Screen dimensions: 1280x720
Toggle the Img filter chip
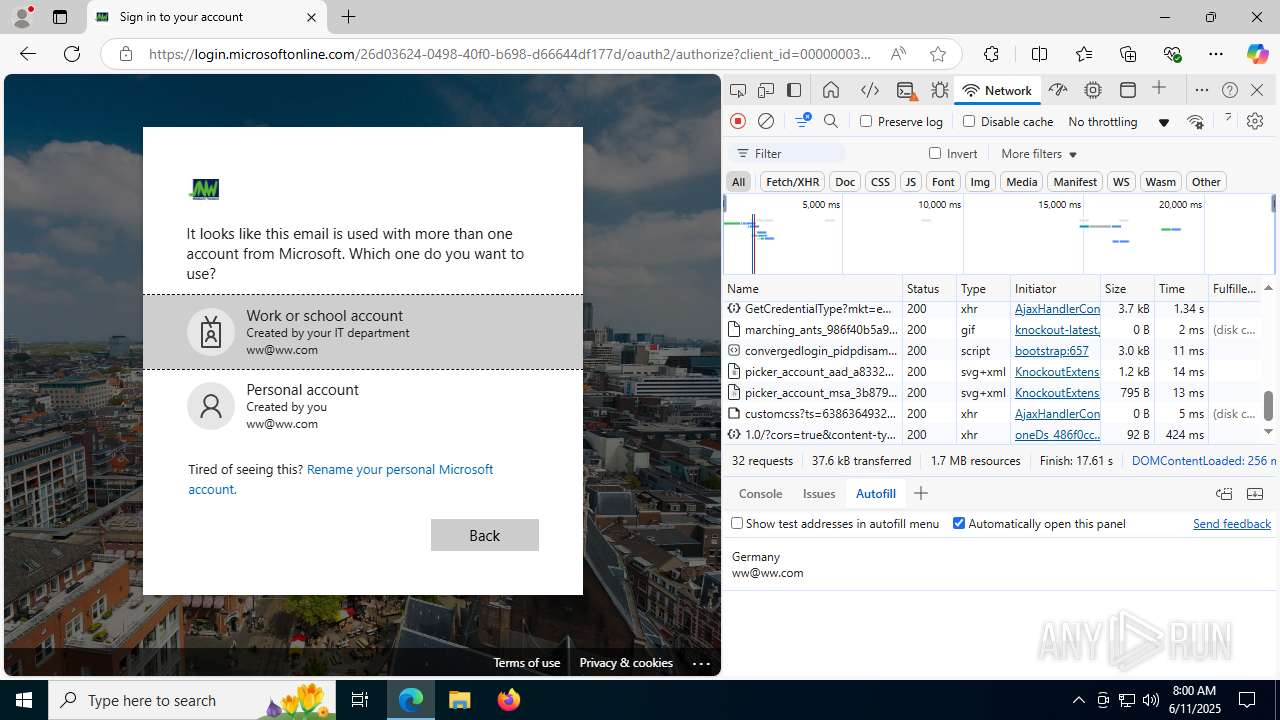click(x=980, y=181)
